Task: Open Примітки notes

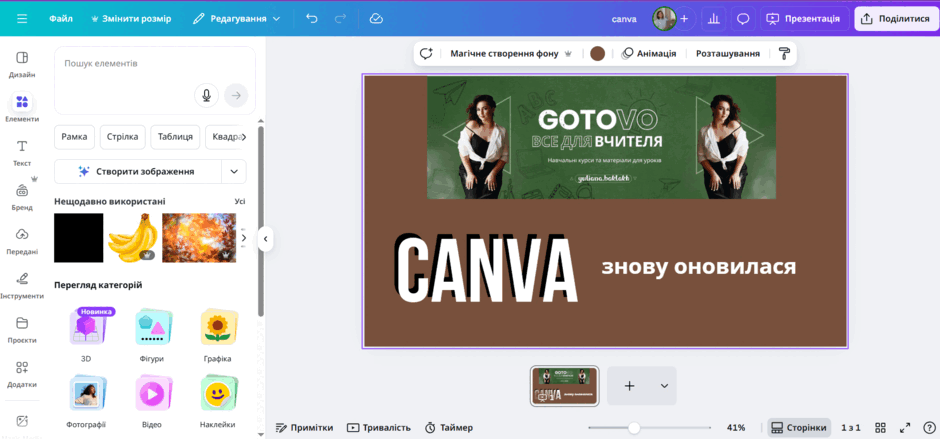Action: (x=304, y=428)
